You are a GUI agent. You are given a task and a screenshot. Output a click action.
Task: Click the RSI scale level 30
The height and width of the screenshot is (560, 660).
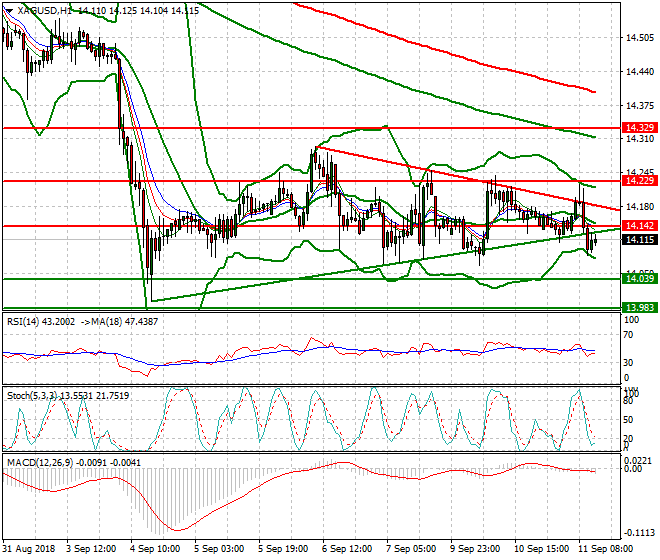pyautogui.click(x=628, y=363)
